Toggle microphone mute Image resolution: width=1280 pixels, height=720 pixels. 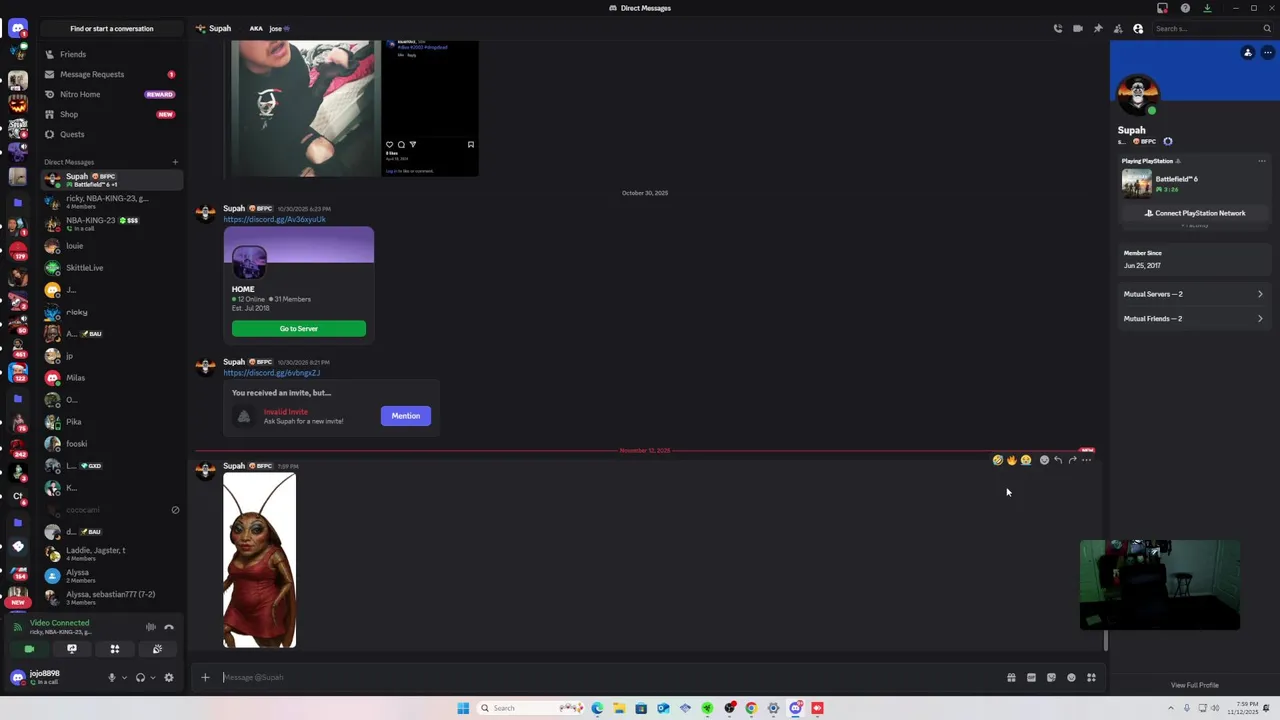click(112, 677)
